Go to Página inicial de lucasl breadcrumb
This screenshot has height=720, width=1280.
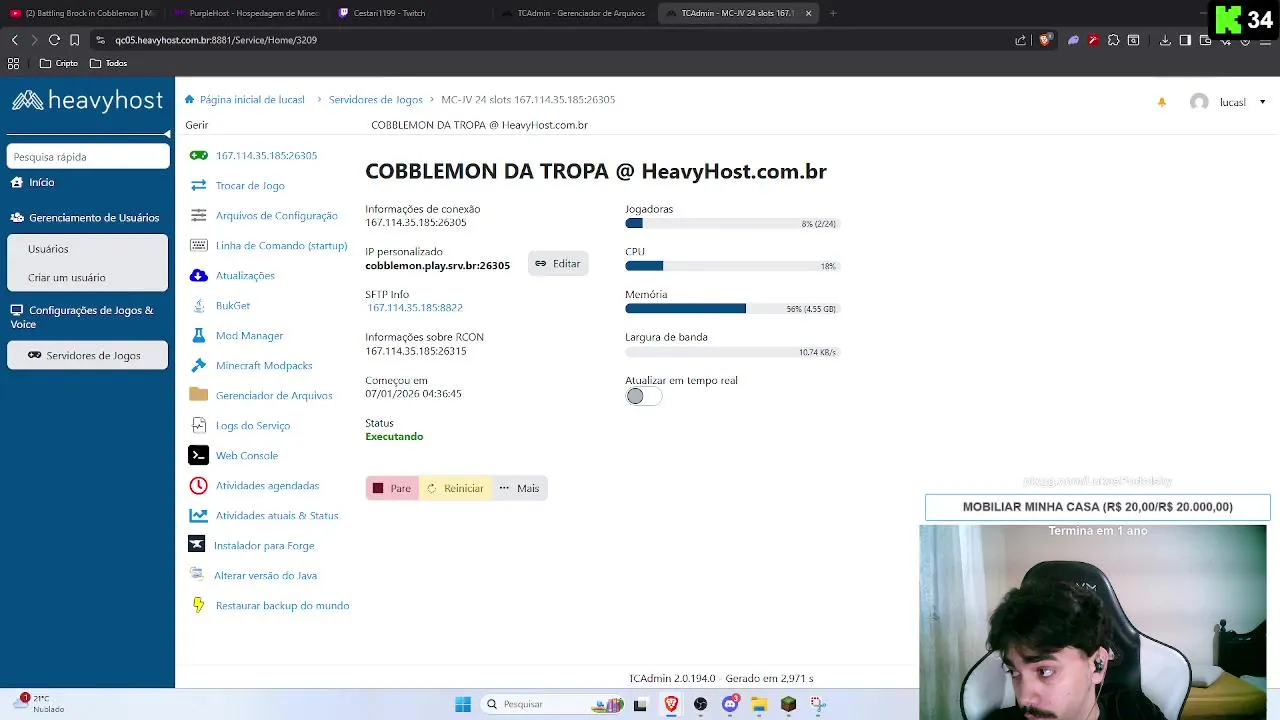[x=252, y=99]
